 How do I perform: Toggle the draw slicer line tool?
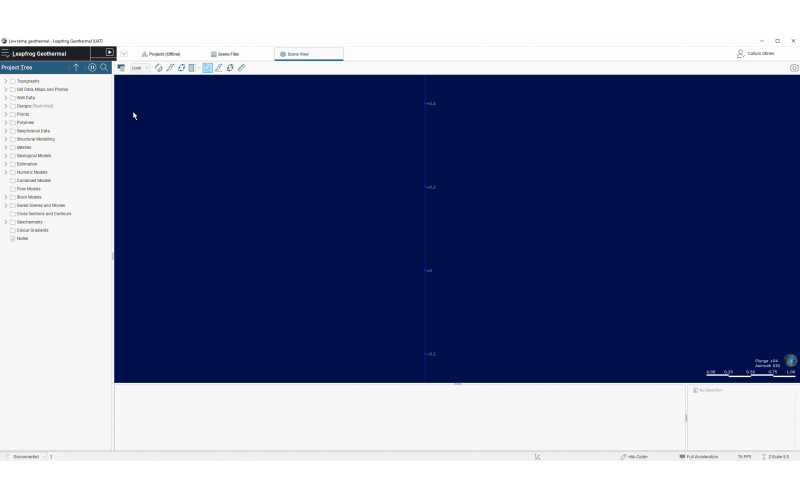pyautogui.click(x=219, y=68)
